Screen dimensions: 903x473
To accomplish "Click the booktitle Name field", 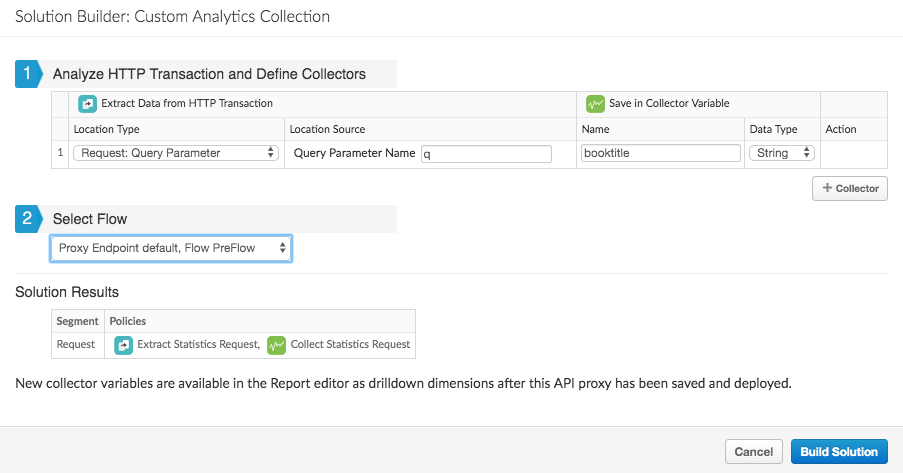I will coord(660,154).
